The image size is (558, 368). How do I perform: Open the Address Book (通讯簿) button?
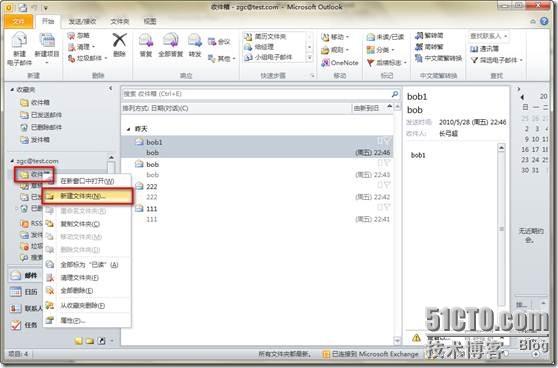click(484, 48)
